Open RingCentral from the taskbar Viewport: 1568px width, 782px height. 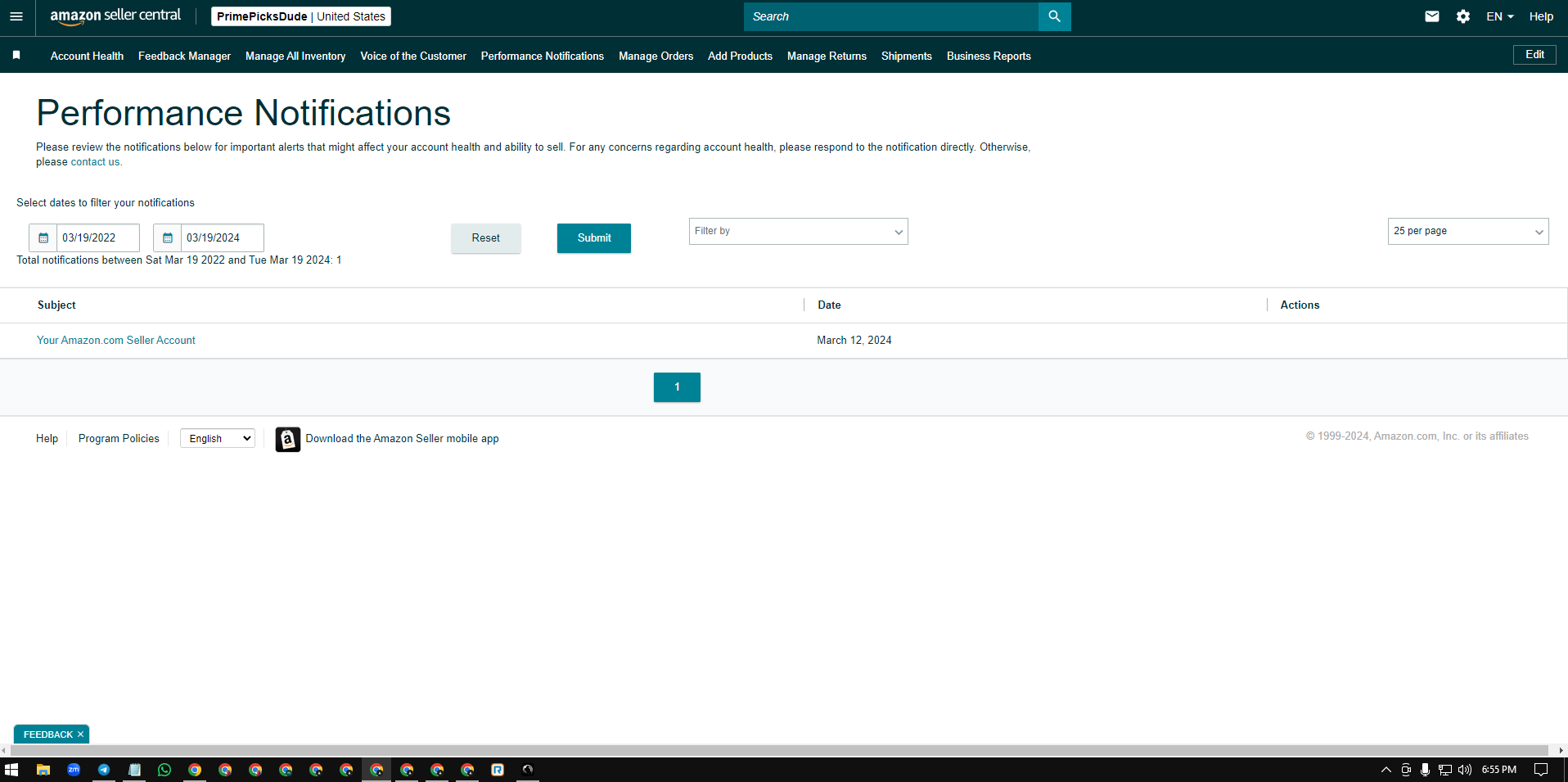click(x=498, y=770)
